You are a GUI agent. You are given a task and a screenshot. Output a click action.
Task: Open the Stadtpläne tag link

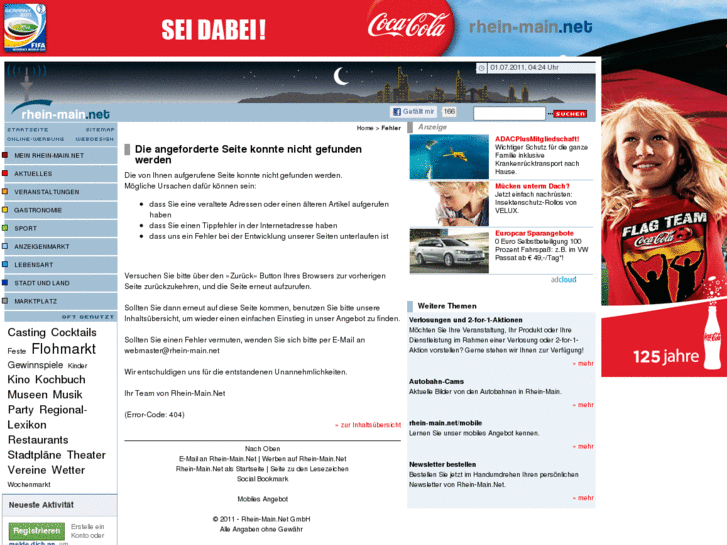32,455
